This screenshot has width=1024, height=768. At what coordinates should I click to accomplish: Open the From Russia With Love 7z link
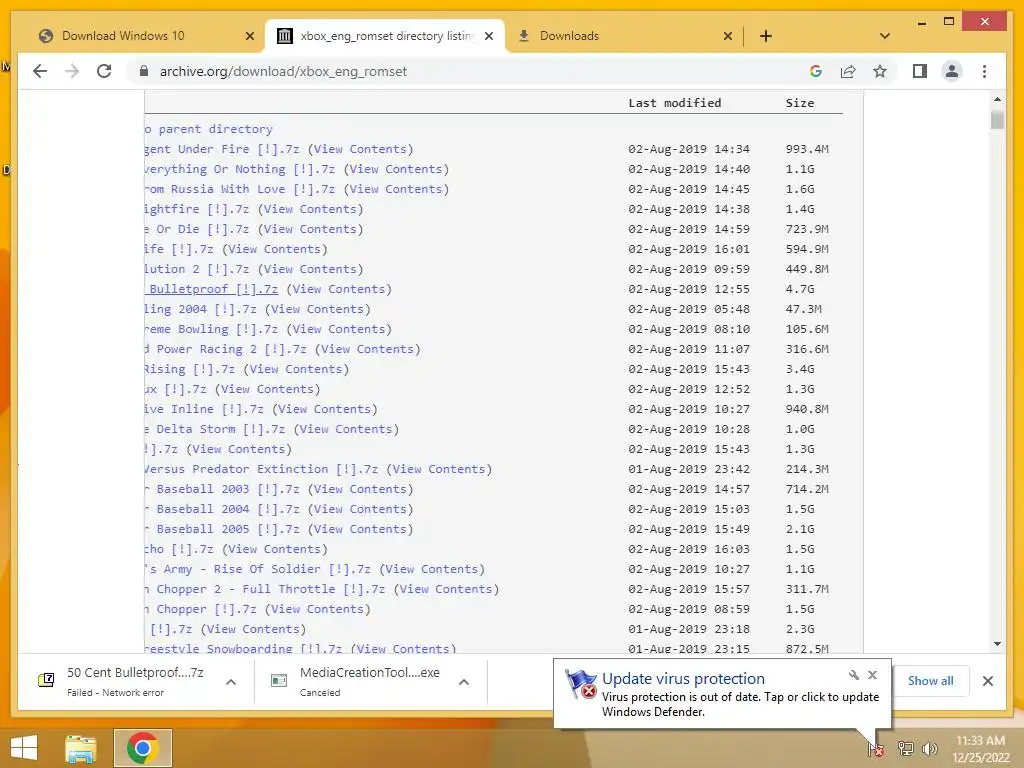(x=240, y=189)
